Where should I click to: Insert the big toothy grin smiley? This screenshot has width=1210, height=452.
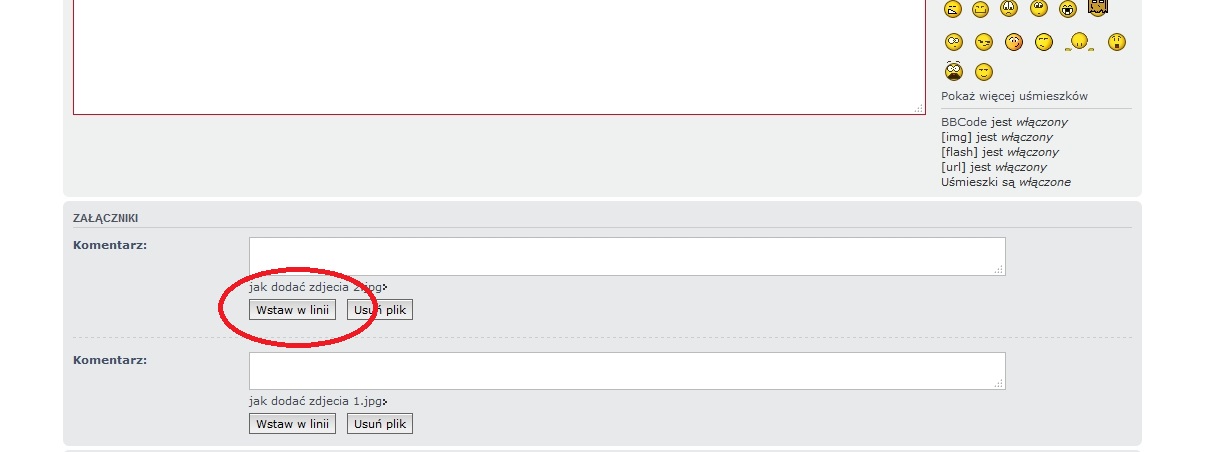[1068, 9]
